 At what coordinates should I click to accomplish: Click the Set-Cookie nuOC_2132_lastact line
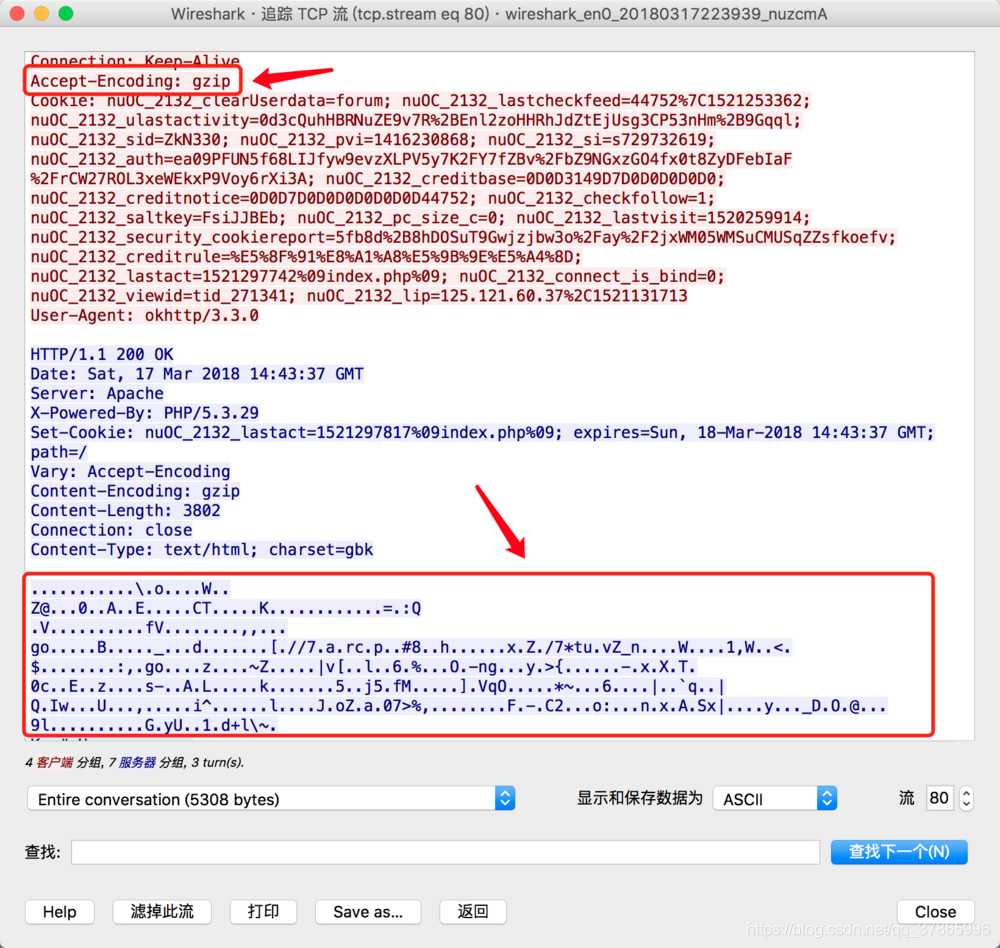pos(482,433)
